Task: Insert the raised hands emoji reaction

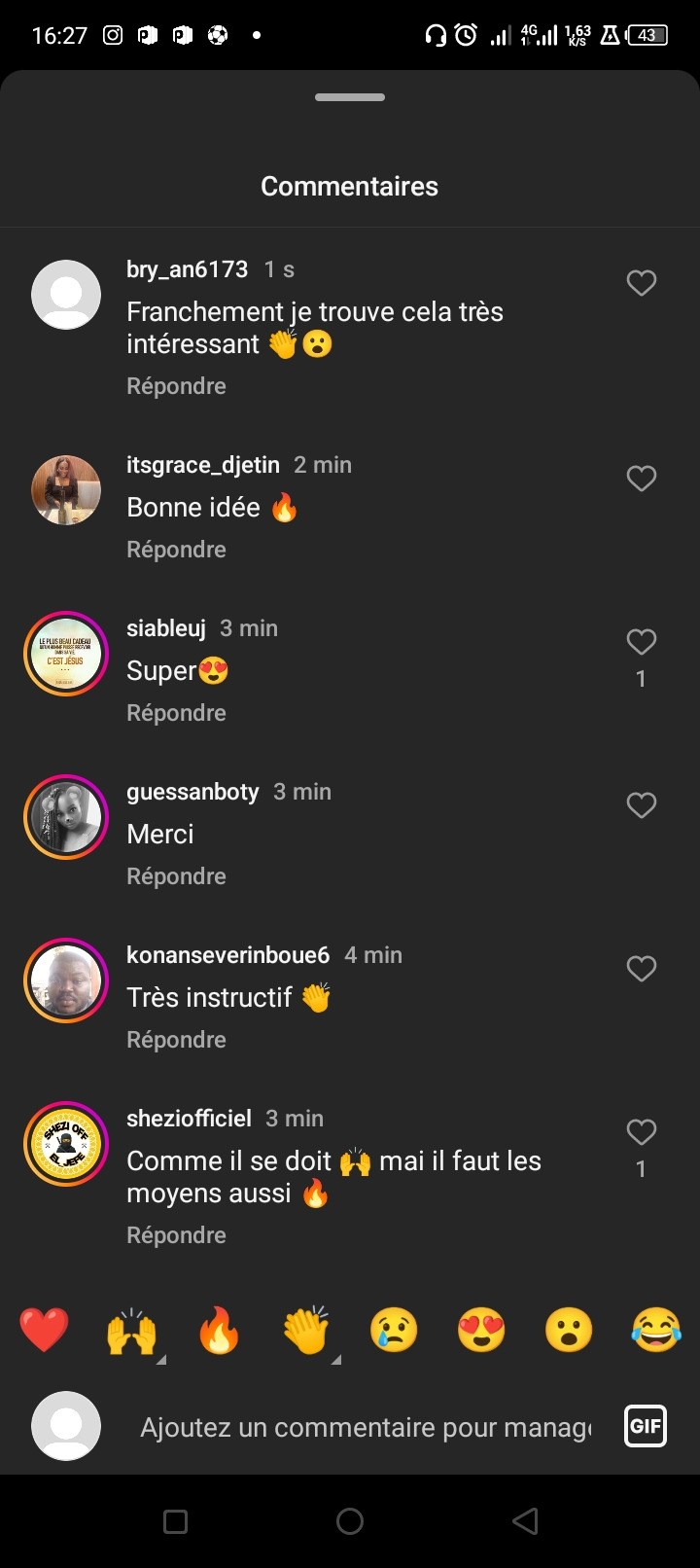Action: tap(131, 1330)
